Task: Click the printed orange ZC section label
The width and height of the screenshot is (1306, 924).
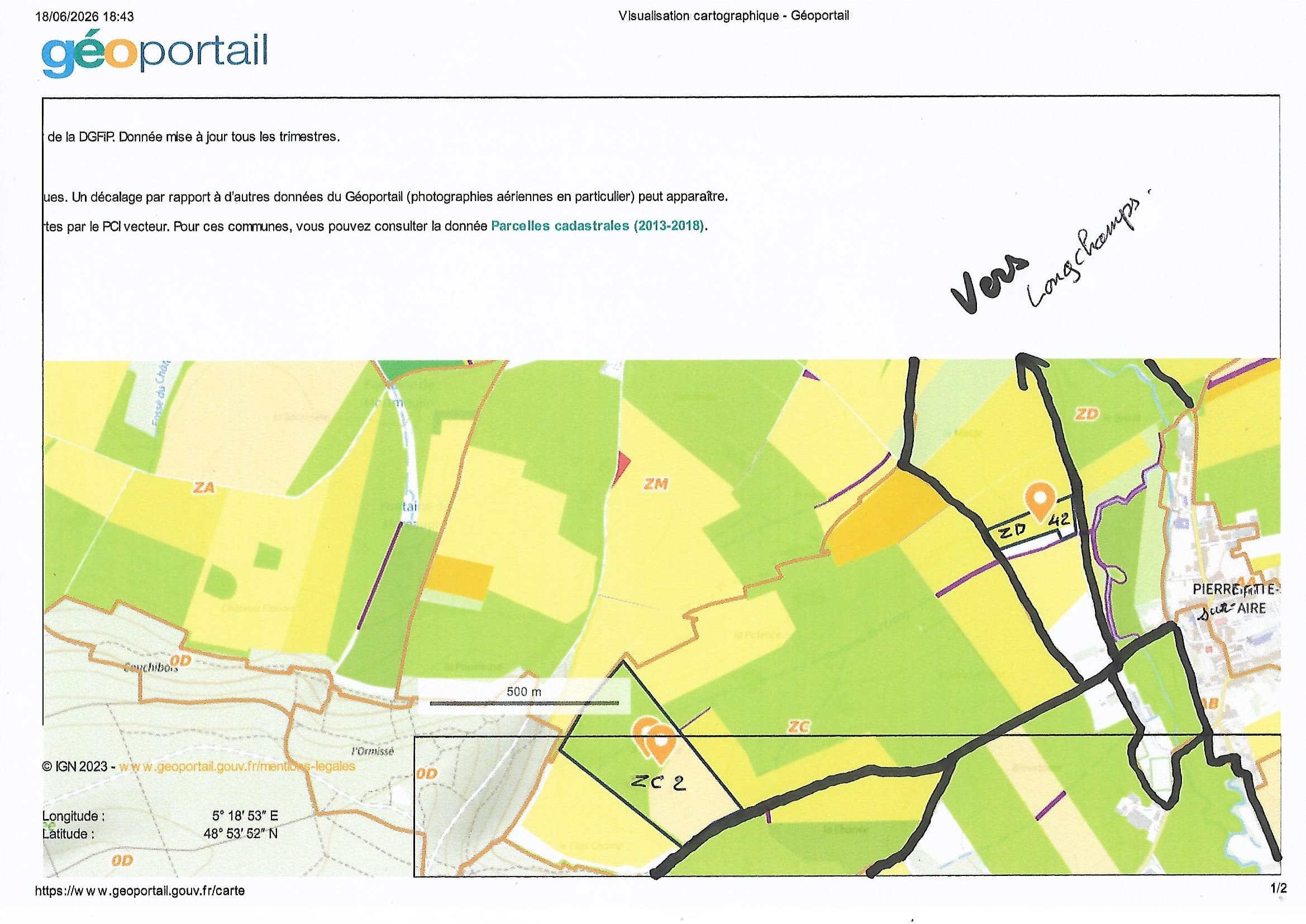Action: [x=799, y=727]
